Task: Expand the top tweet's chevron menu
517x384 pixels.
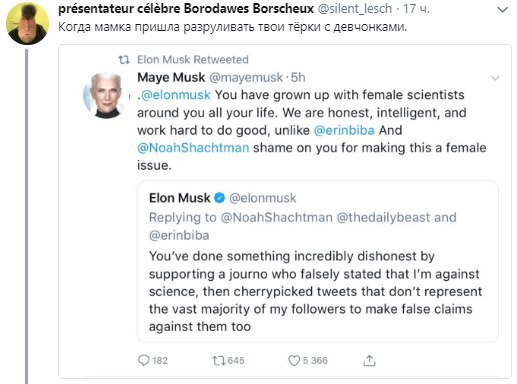Action: coord(502,10)
